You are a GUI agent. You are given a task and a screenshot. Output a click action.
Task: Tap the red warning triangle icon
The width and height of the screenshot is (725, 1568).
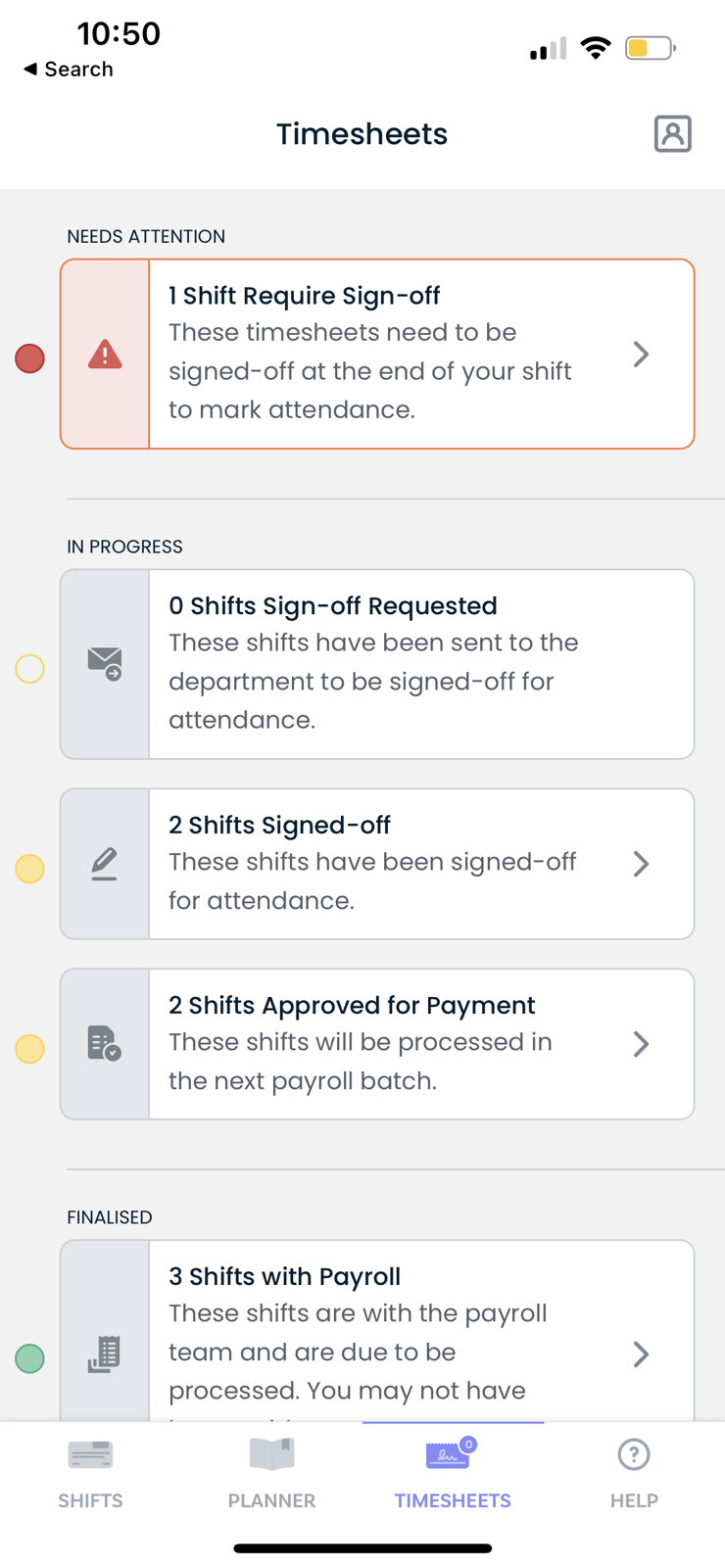(x=105, y=355)
